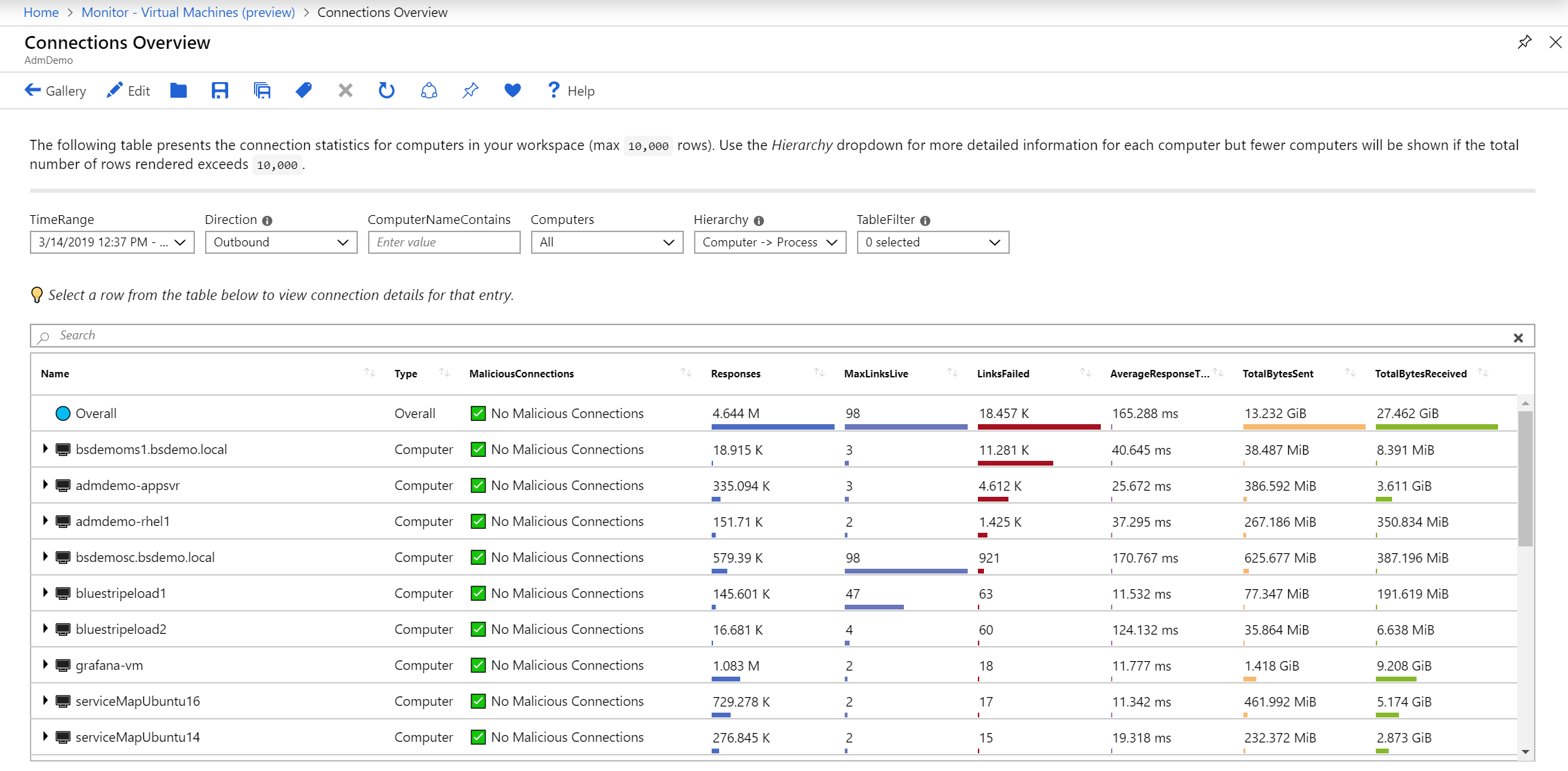Open the Direction dropdown set to Outbound
This screenshot has height=771, width=1568.
[x=281, y=242]
